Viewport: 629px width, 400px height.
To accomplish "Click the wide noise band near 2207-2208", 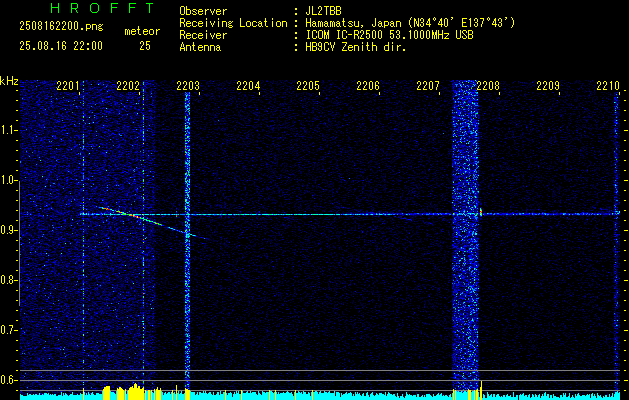I will [465, 235].
